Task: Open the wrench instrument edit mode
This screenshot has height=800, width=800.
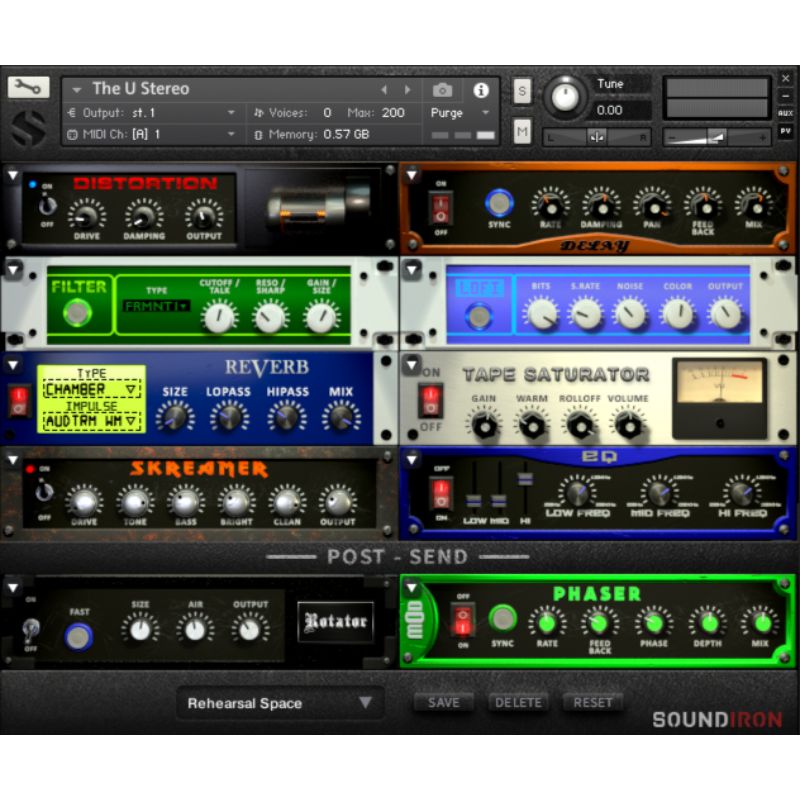Action: coord(29,87)
